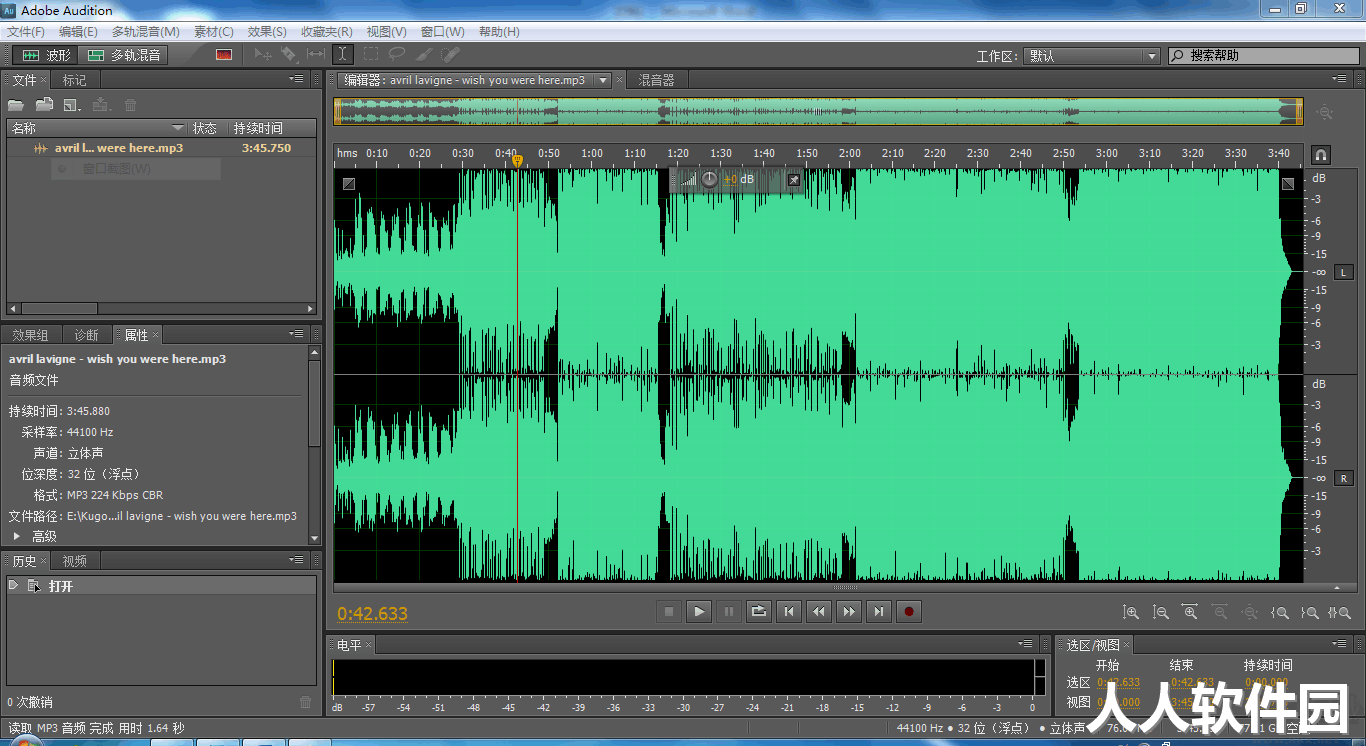Select the Move tool in the toolbar
Viewport: 1366px width, 746px height.
tap(262, 54)
